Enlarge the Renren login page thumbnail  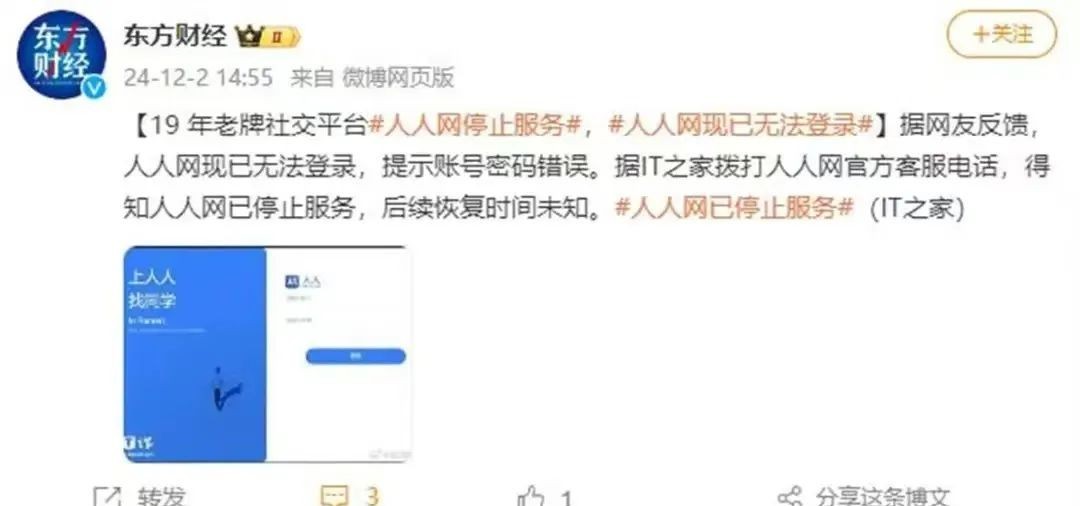pyautogui.click(x=268, y=354)
